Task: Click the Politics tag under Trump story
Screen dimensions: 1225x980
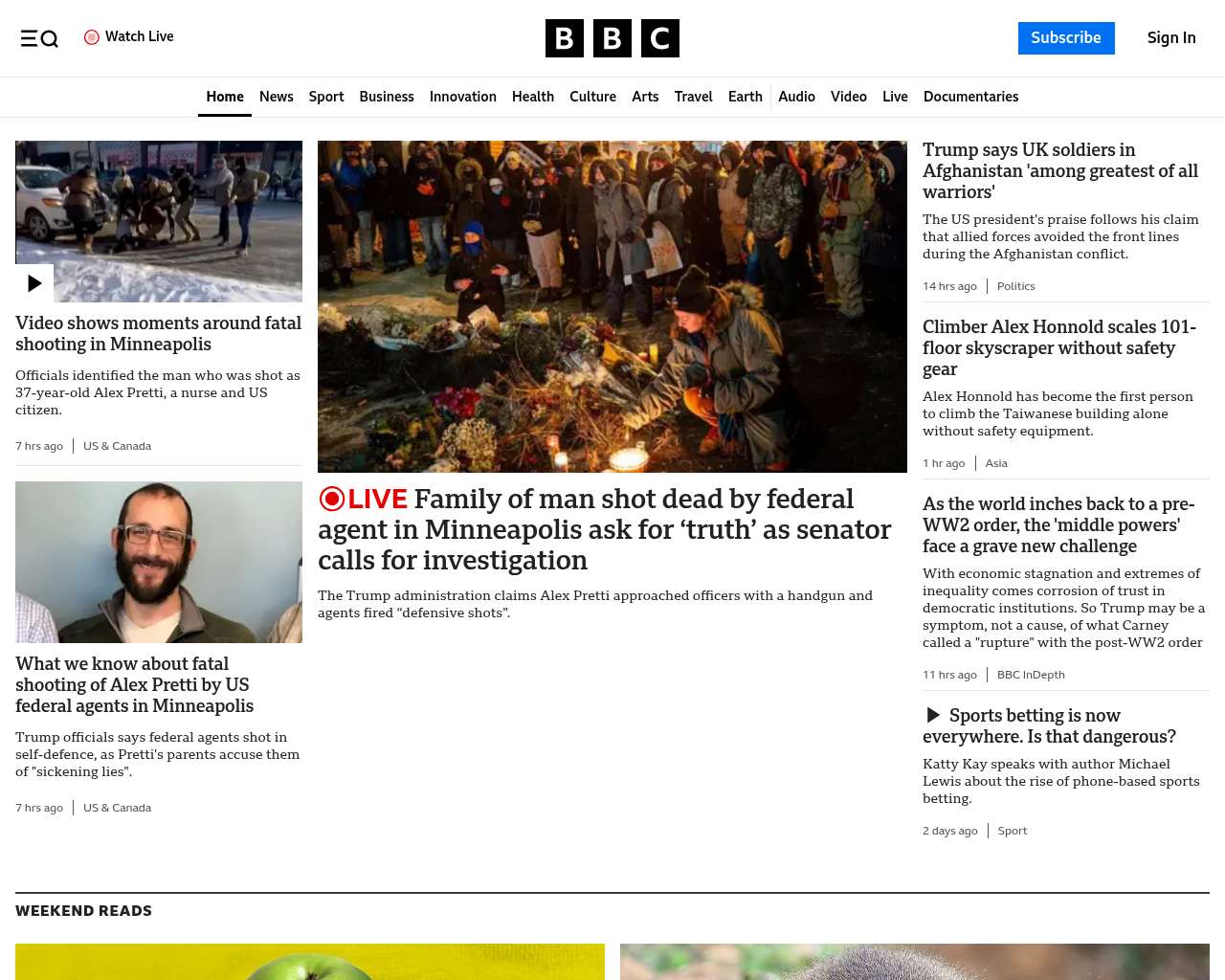Action: pos(1015,286)
